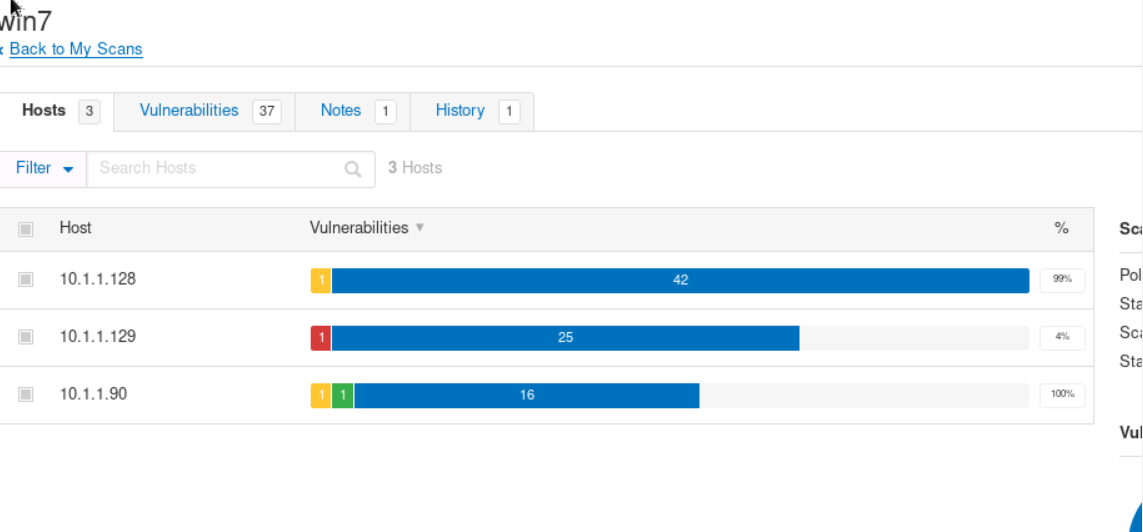The width and height of the screenshot is (1143, 532).
Task: Tick the checkbox for host 10.1.1.90
Action: 26,395
